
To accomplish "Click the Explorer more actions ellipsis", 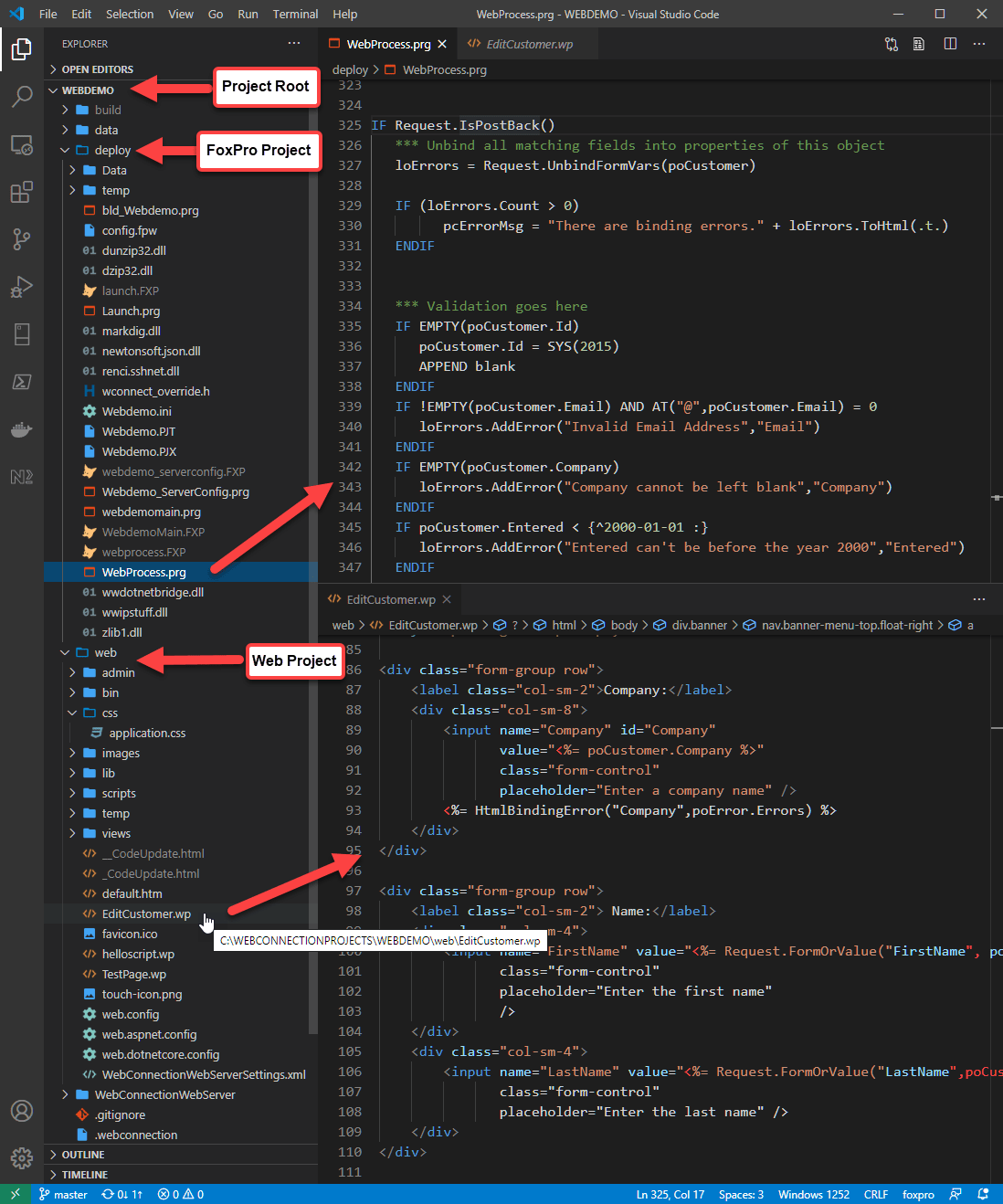I will 293,43.
